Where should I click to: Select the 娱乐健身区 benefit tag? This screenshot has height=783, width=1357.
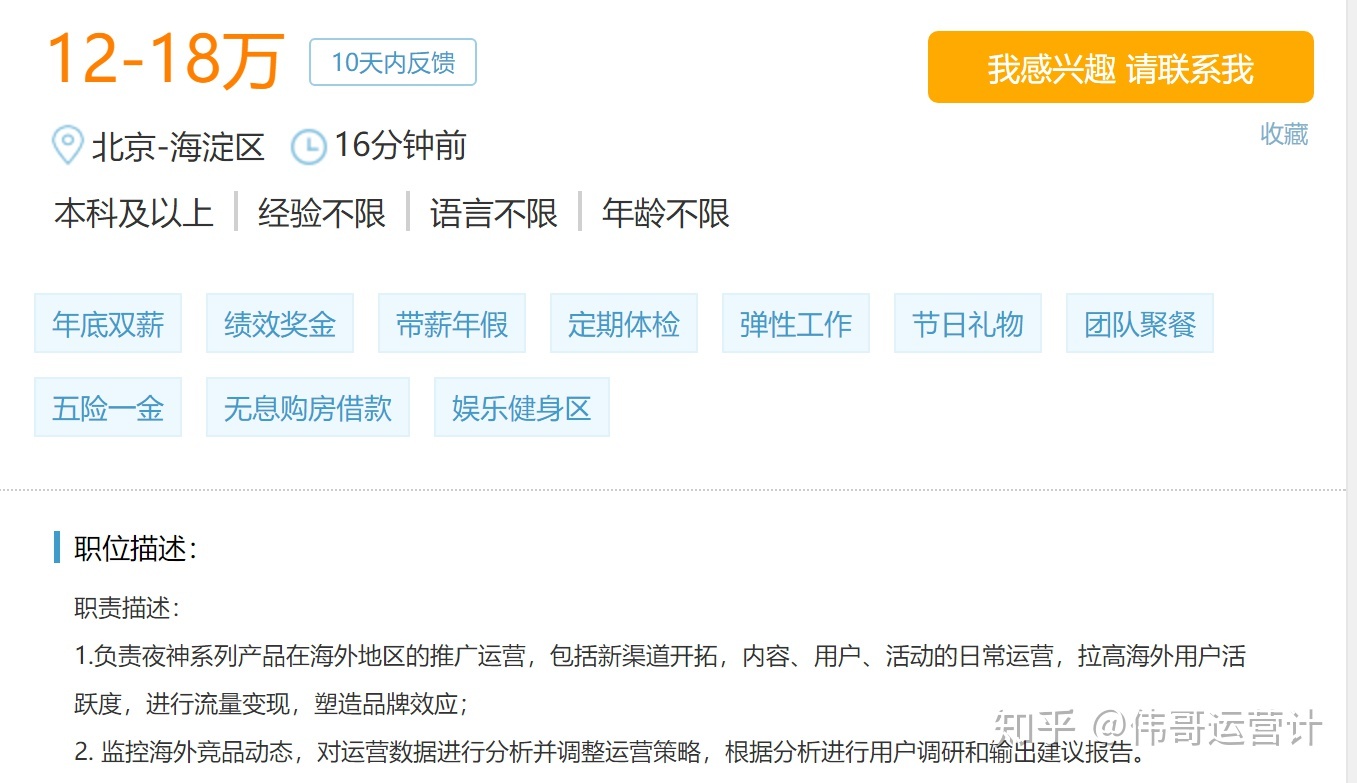(522, 408)
